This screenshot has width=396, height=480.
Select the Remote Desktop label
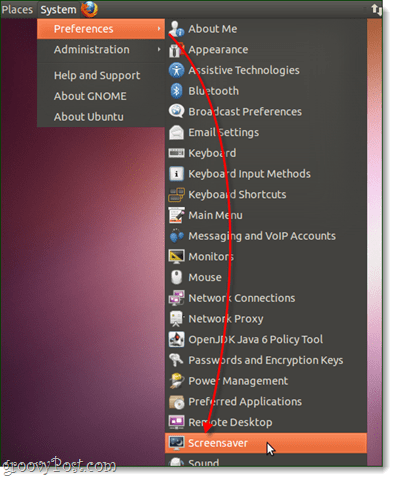(230, 422)
